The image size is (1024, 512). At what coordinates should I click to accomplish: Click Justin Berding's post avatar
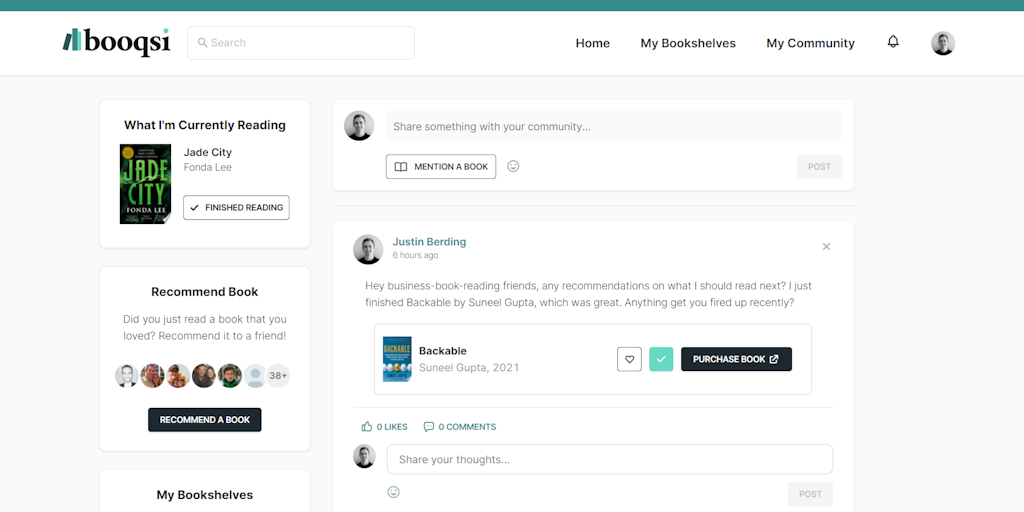pyautogui.click(x=368, y=249)
